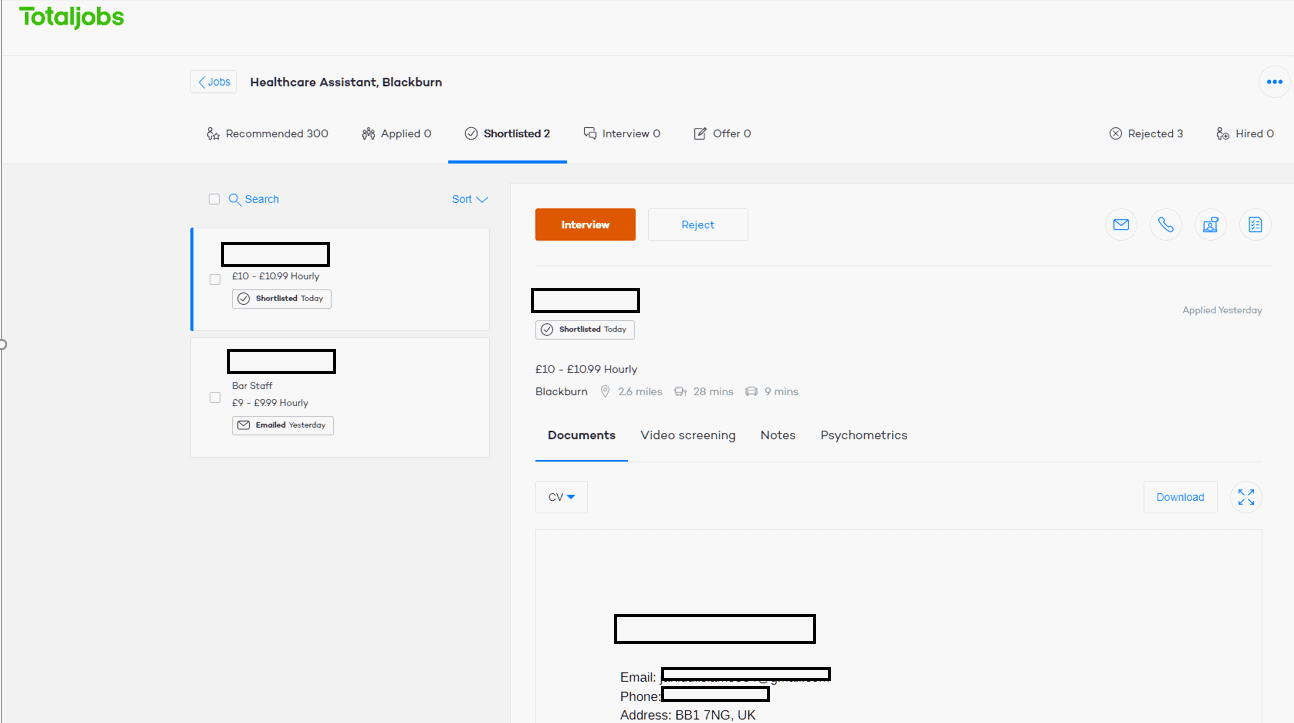Open the Sort dropdown
1294x723 pixels.
[x=469, y=199]
